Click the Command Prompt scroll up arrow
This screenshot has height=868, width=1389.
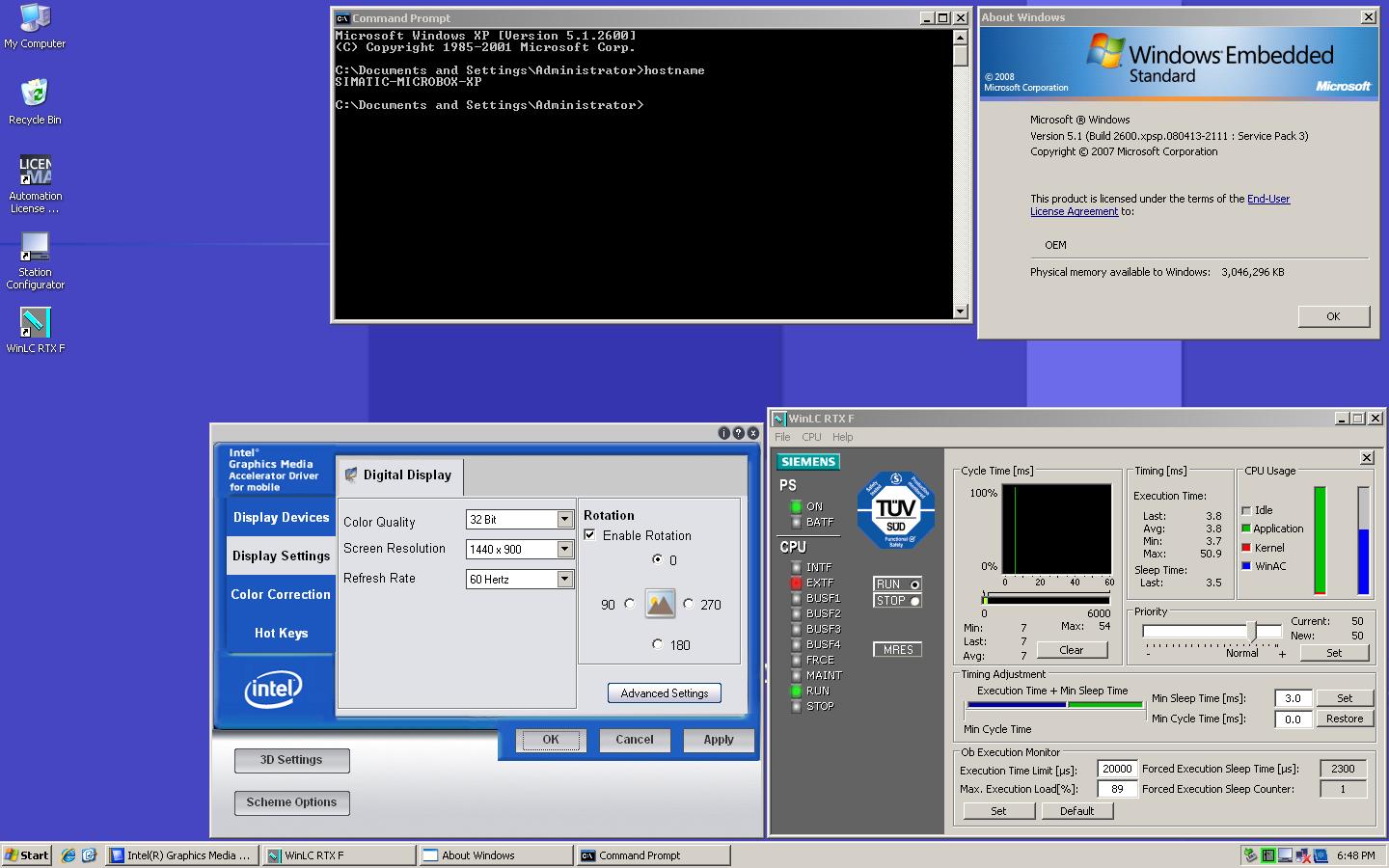[960, 38]
